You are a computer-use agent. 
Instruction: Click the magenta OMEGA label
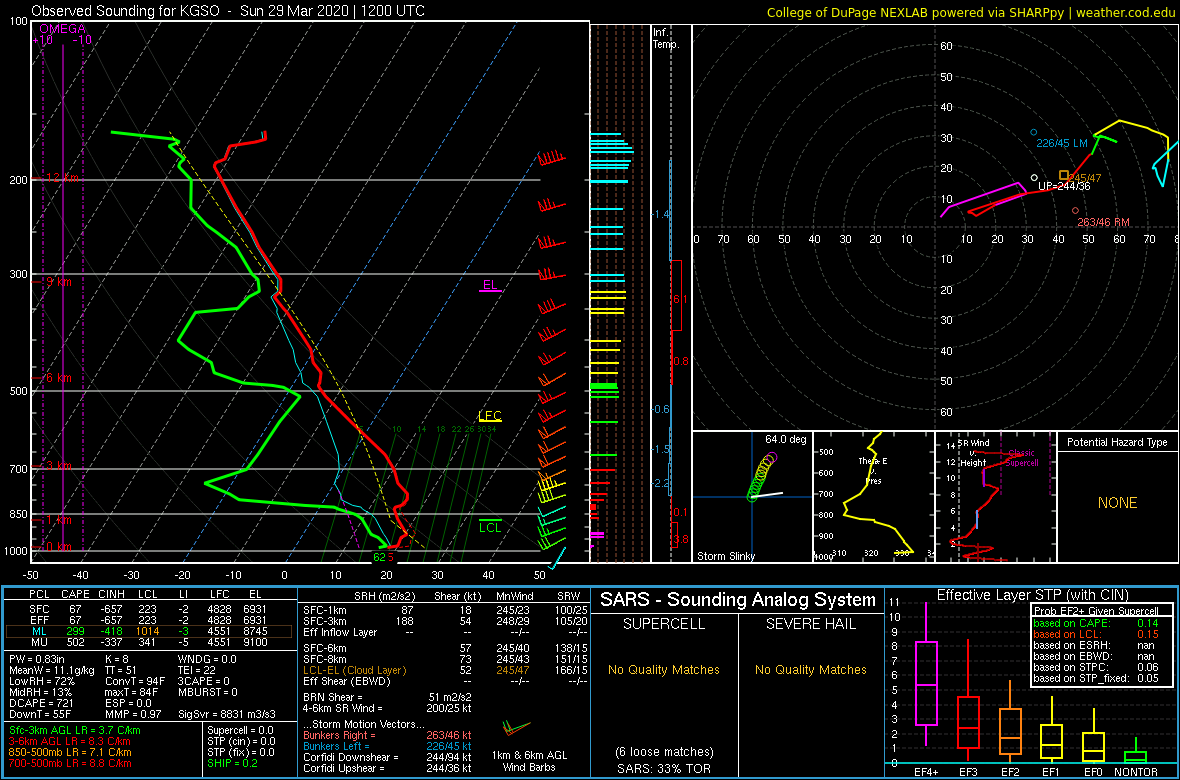click(x=62, y=29)
